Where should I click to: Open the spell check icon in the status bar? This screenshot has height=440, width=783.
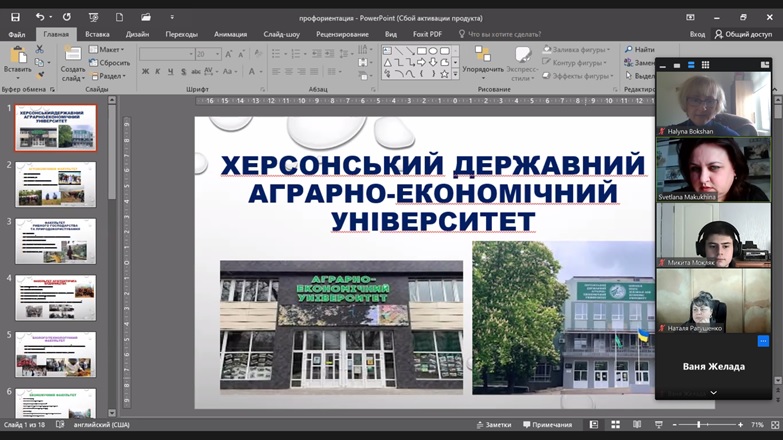point(60,425)
